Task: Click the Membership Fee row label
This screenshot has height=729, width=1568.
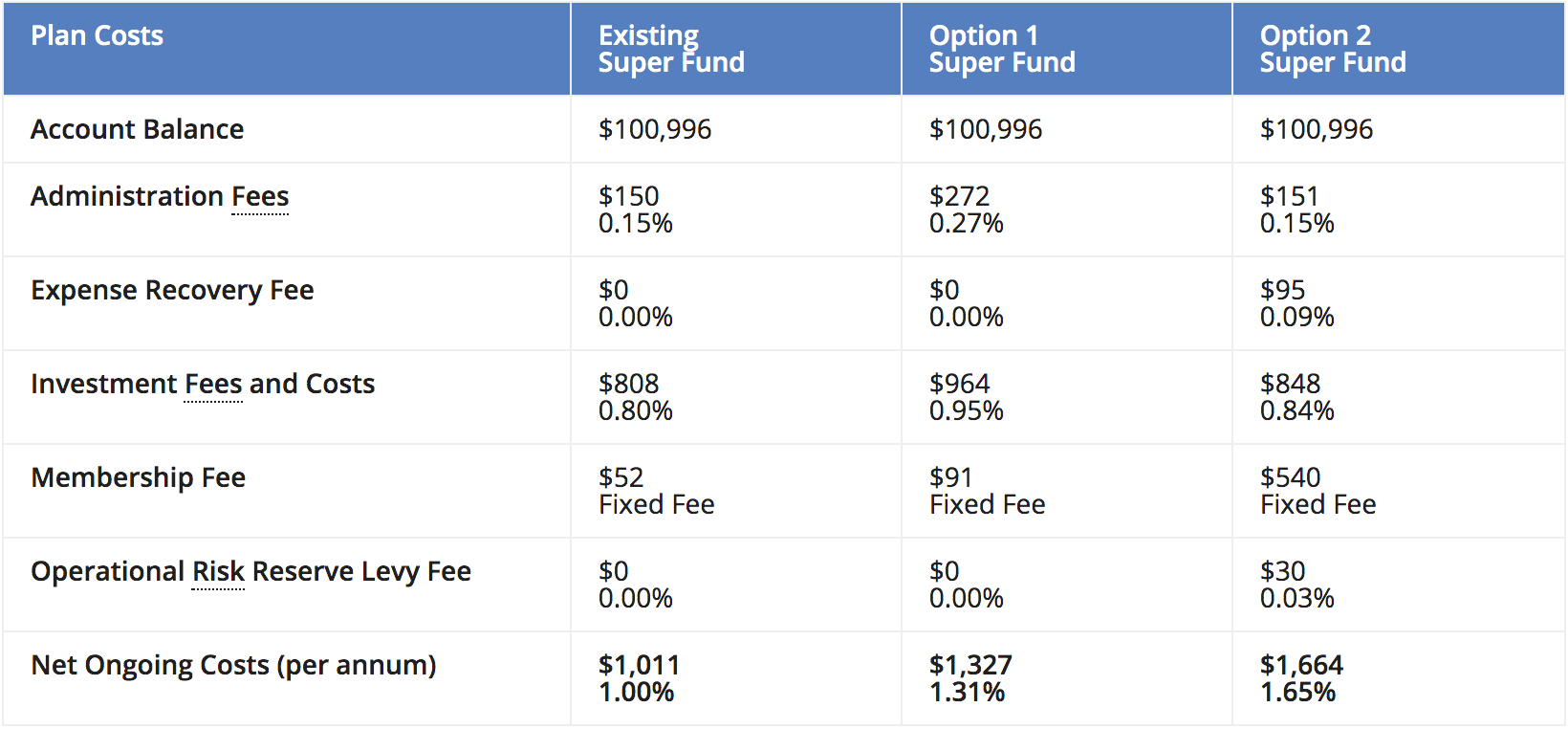Action: pyautogui.click(x=138, y=477)
